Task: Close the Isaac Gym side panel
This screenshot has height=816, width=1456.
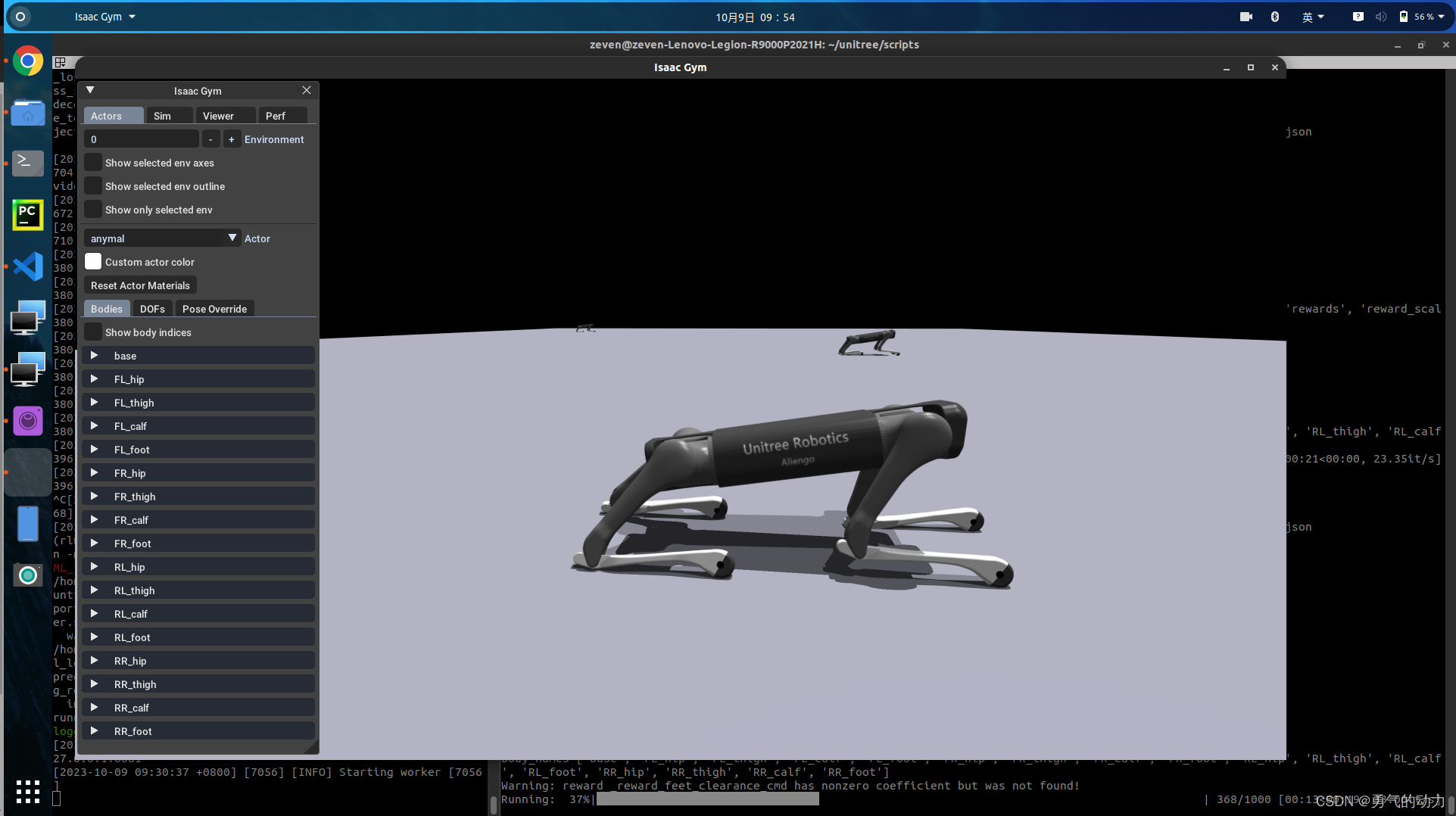Action: [307, 90]
